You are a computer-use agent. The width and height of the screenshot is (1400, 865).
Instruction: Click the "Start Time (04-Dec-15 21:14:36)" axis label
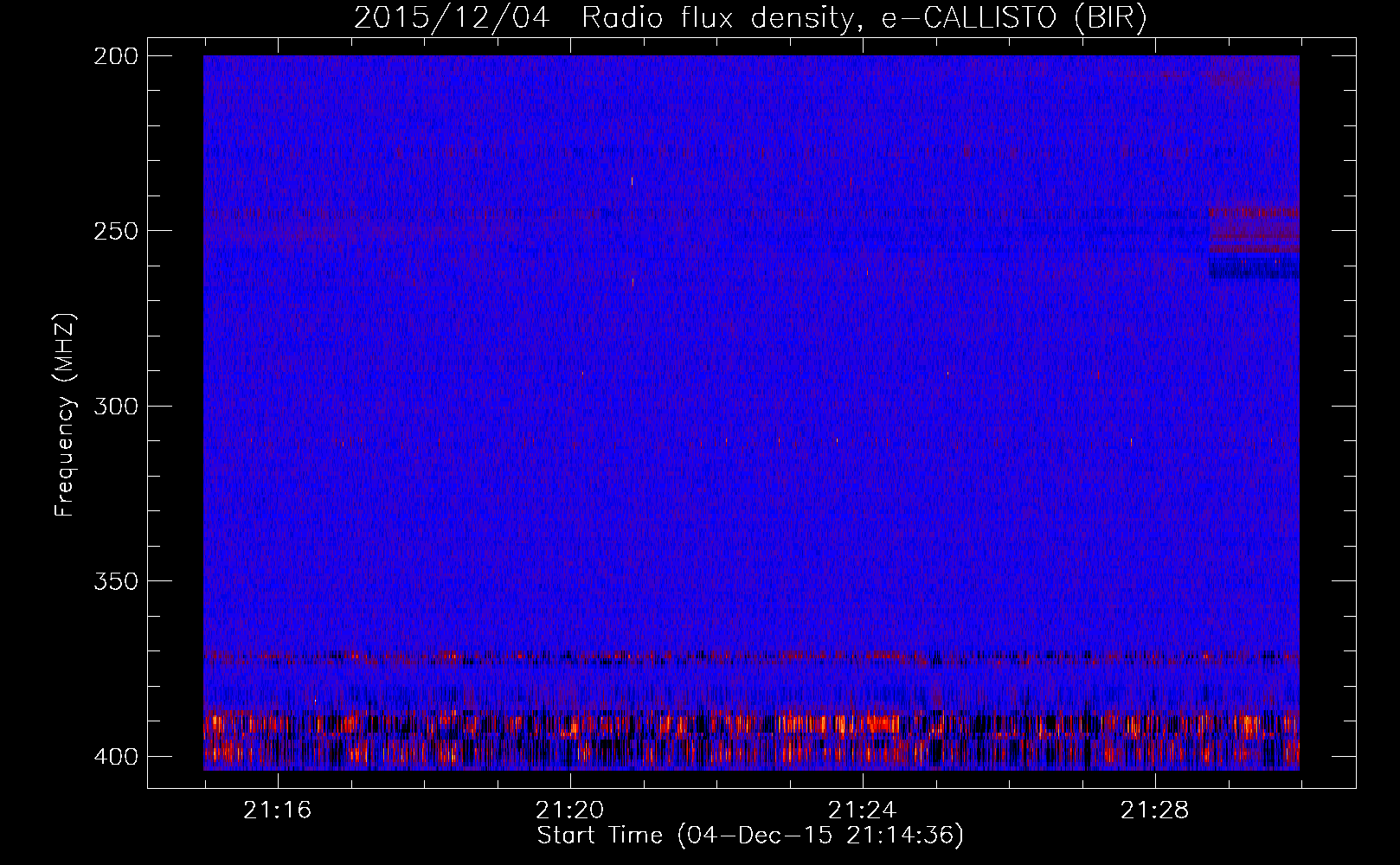click(750, 836)
